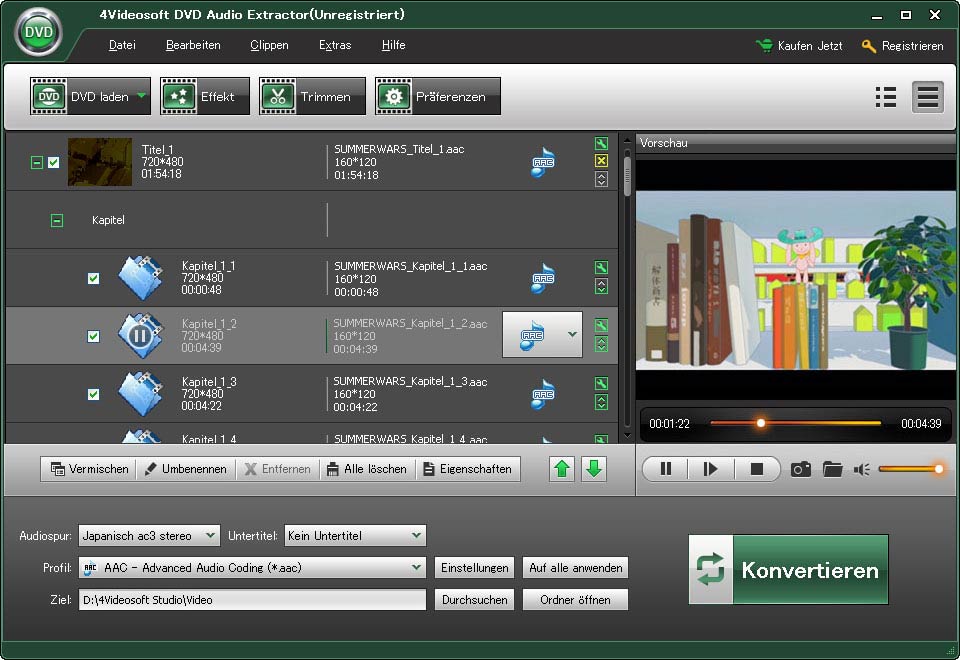
Task: Stop the preview playback
Action: 757,469
